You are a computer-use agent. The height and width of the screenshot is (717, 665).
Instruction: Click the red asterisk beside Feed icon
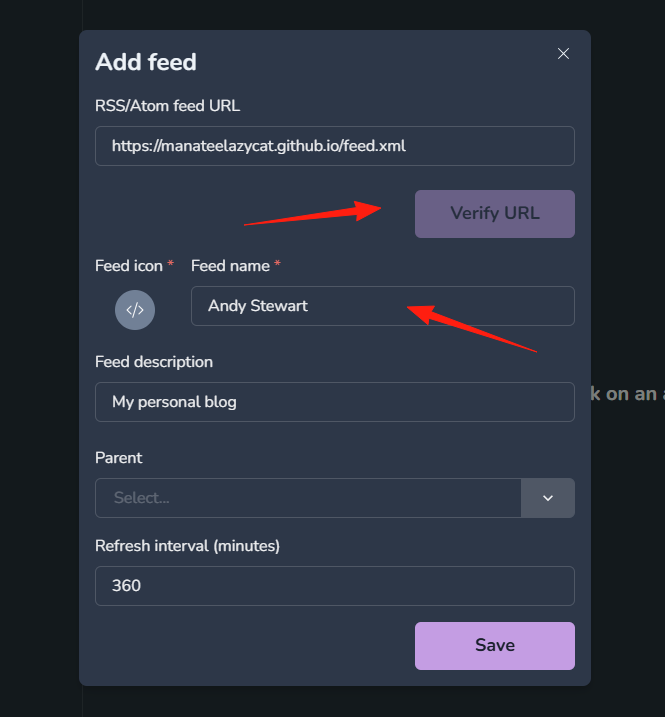click(x=170, y=263)
